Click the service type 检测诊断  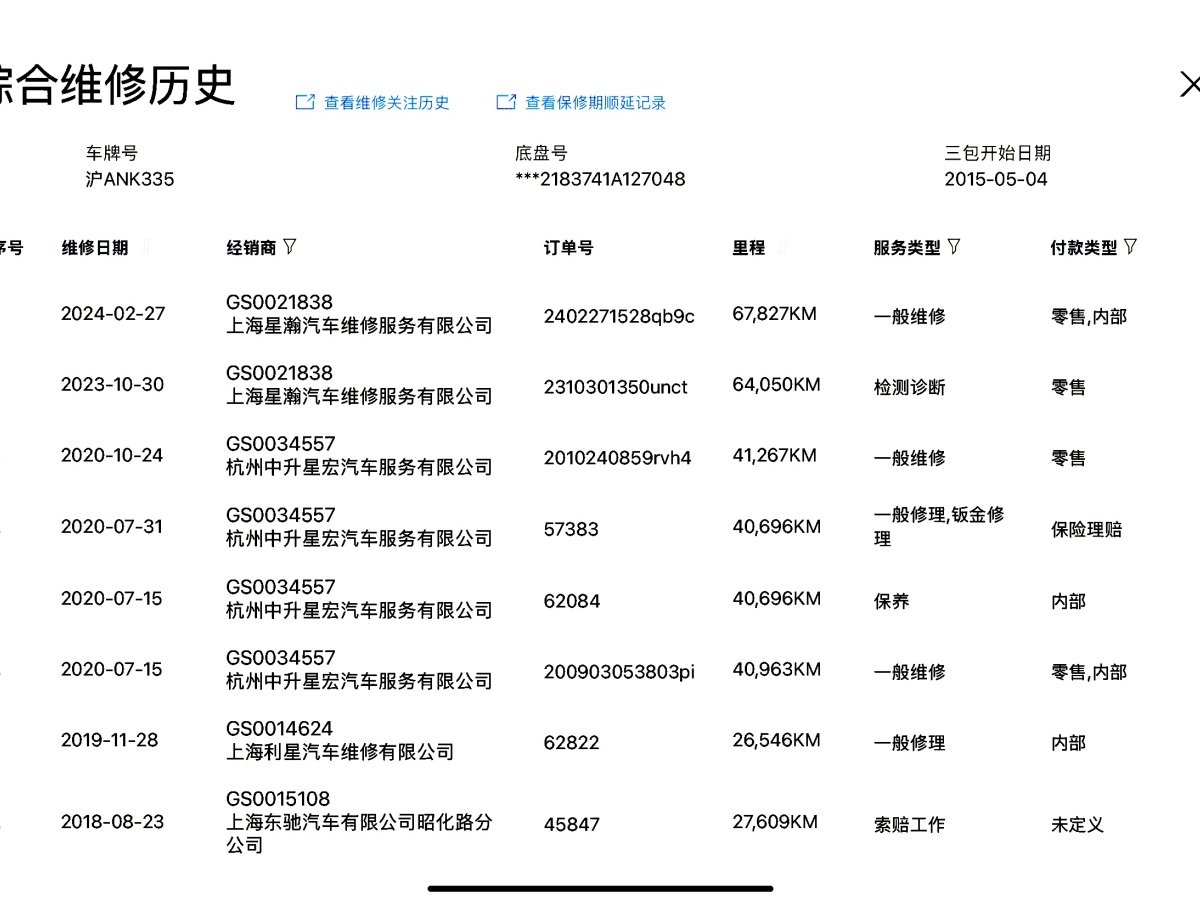click(x=909, y=387)
